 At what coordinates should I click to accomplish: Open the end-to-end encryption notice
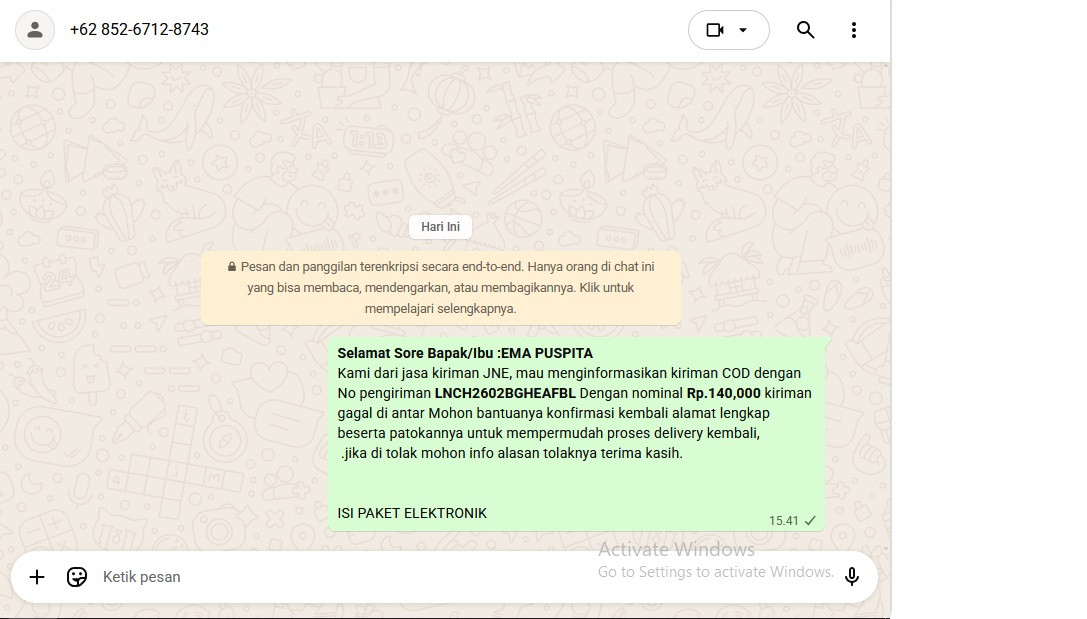(x=441, y=288)
